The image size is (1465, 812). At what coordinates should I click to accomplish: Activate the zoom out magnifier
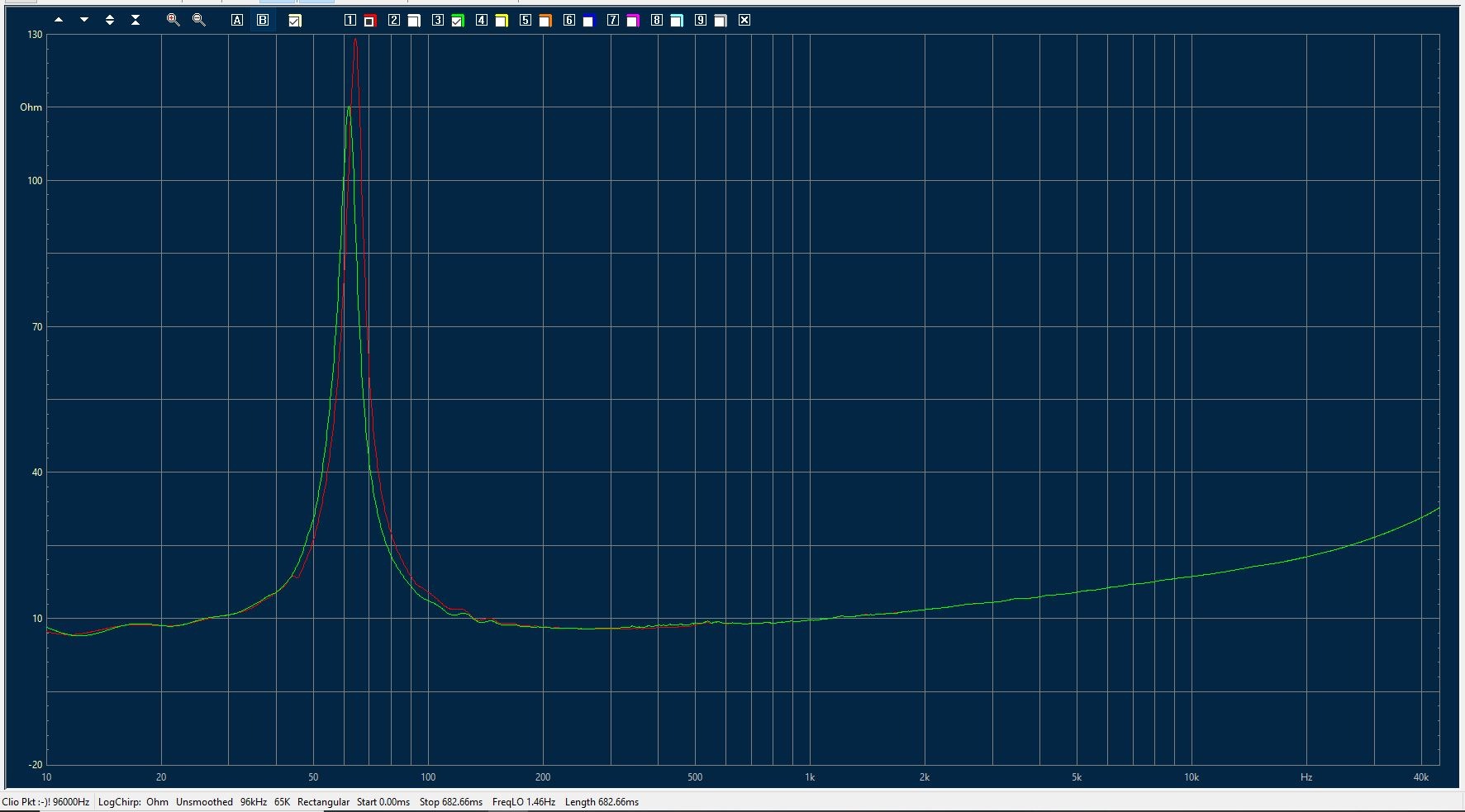198,20
